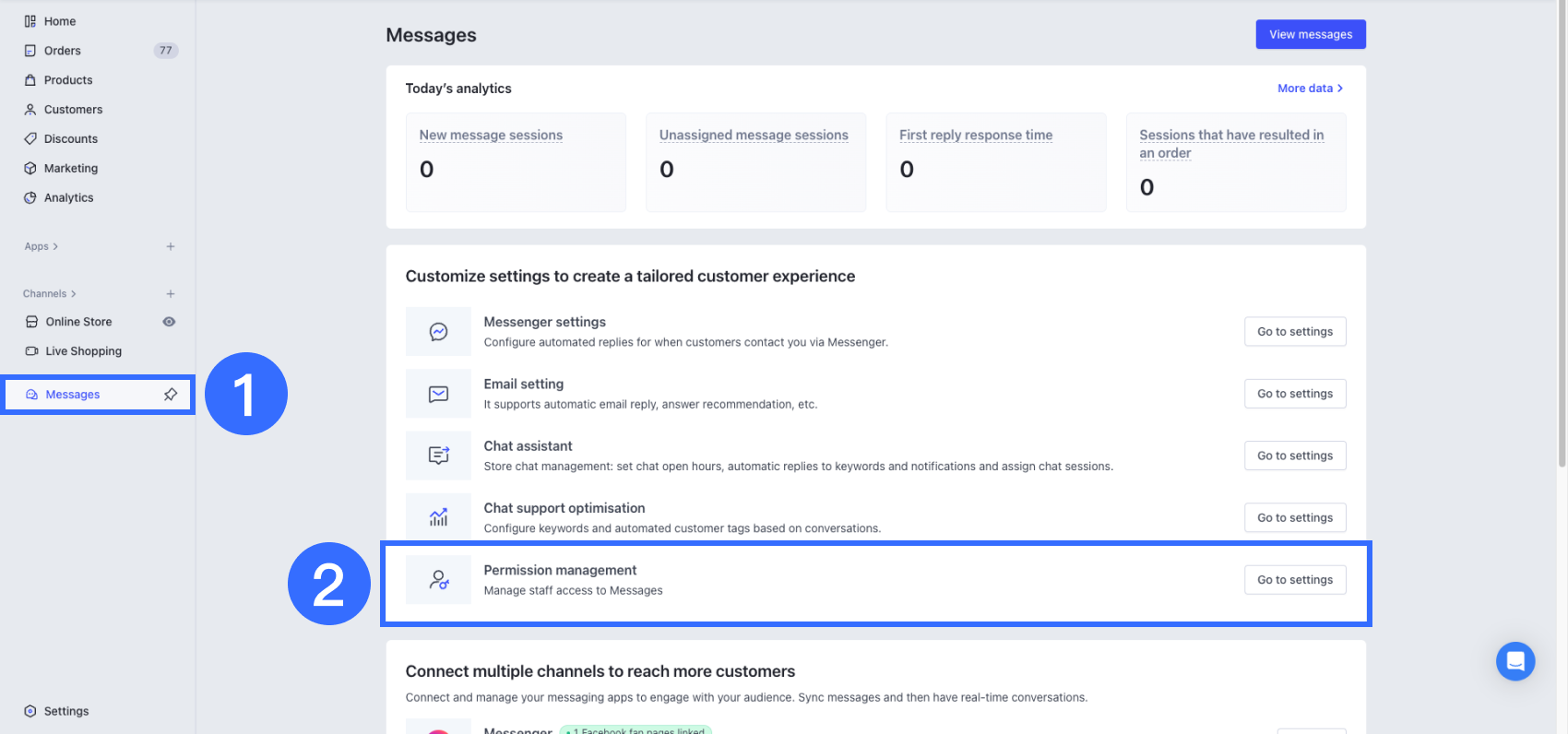Click the Permission management title text

[x=560, y=571]
